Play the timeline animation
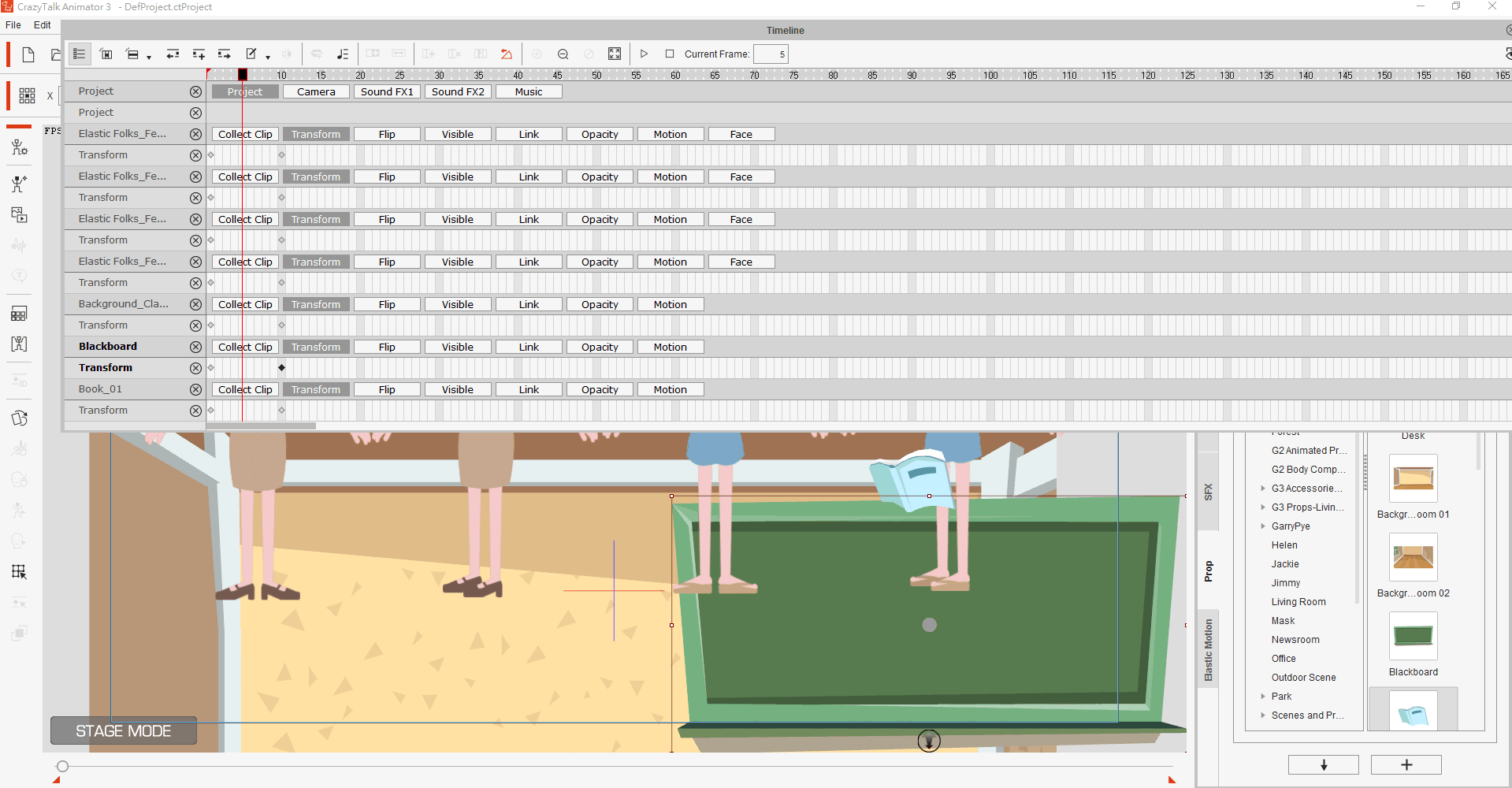The width and height of the screenshot is (1512, 788). click(x=644, y=54)
